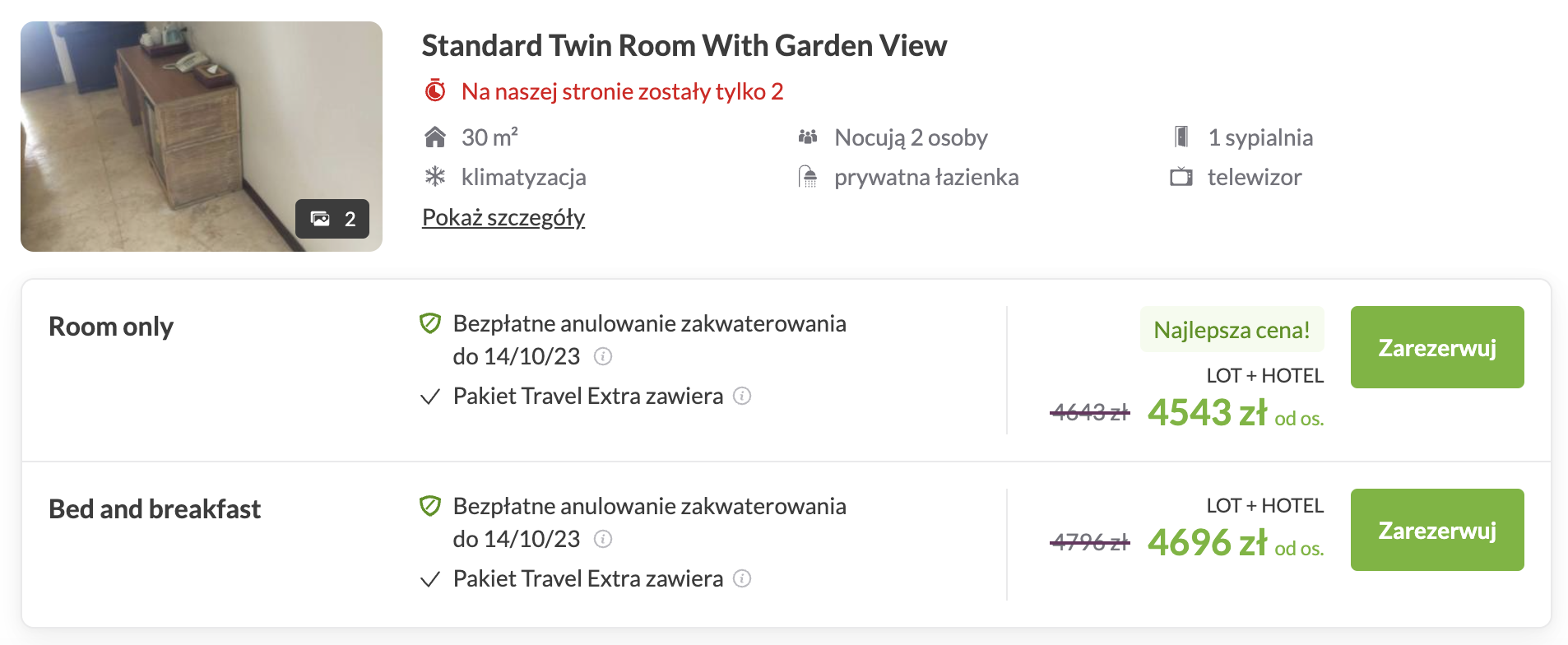Click the shower icon for prywatna łazienka

(808, 176)
